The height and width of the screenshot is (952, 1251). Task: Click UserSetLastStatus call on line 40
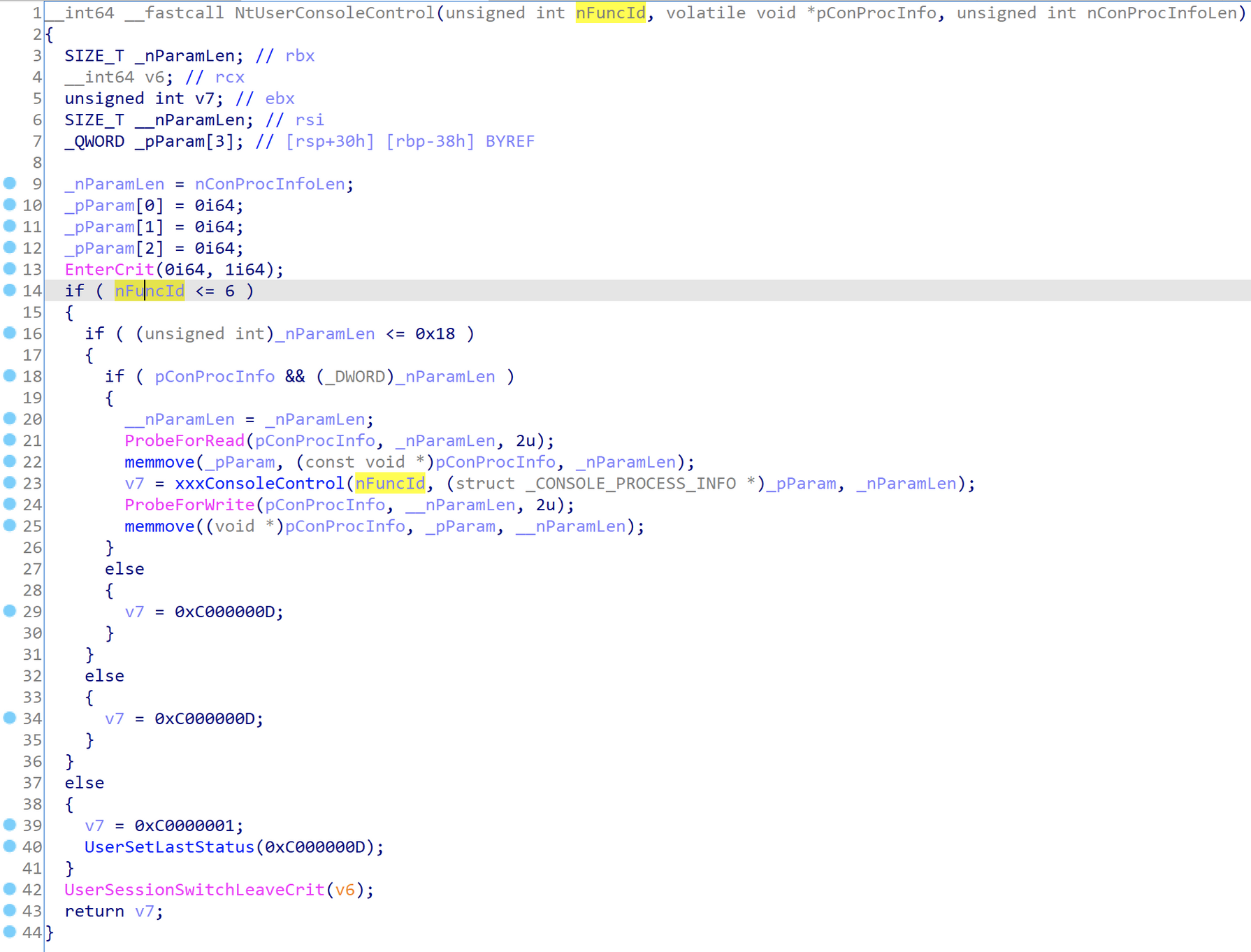coord(169,847)
